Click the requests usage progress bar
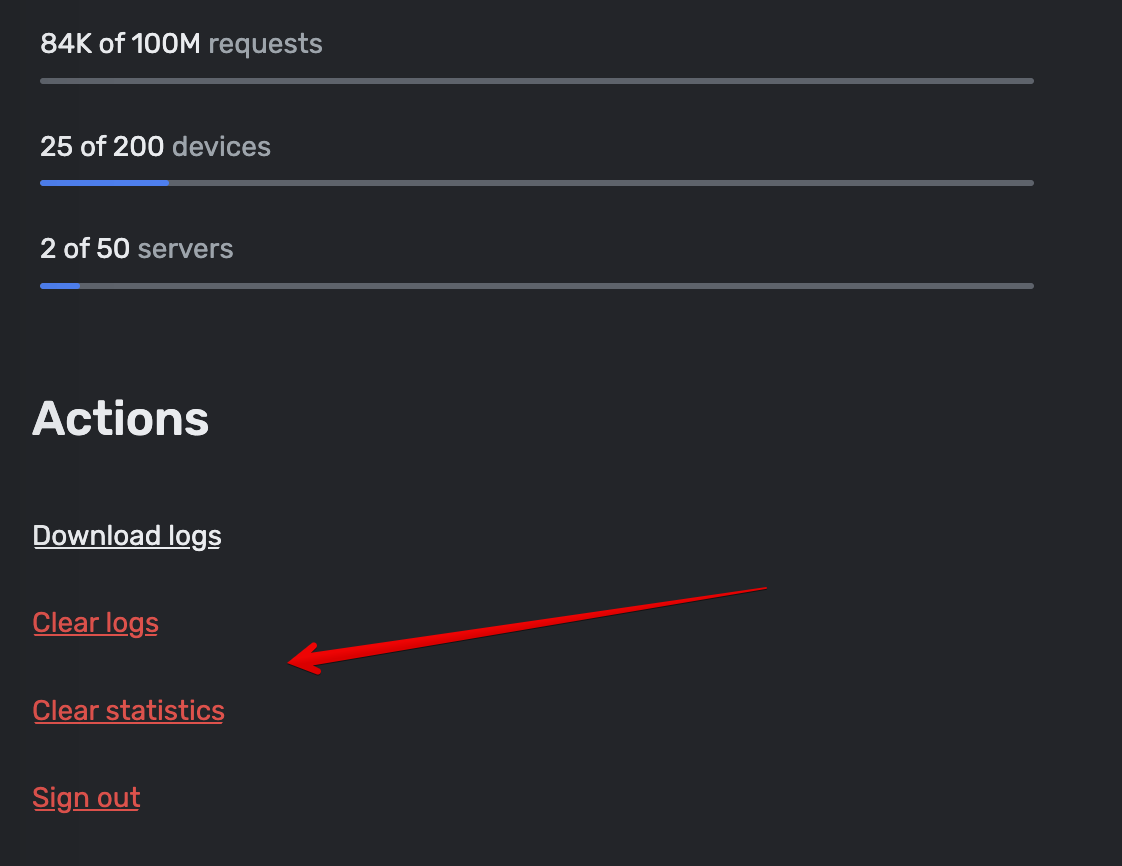Image resolution: width=1122 pixels, height=866 pixels. (536, 80)
